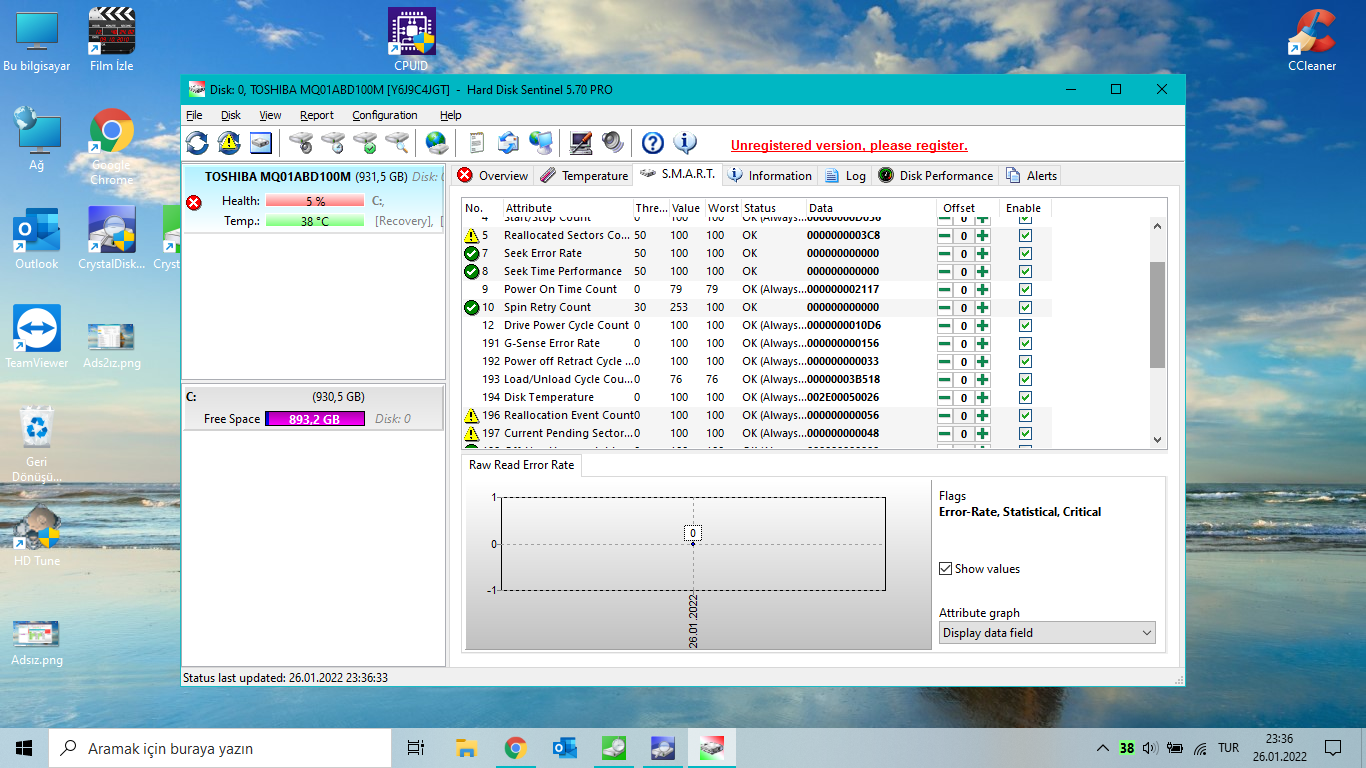The width and height of the screenshot is (1366, 768).
Task: Click the monitor with screwdriver toolbar icon
Action: coord(580,143)
